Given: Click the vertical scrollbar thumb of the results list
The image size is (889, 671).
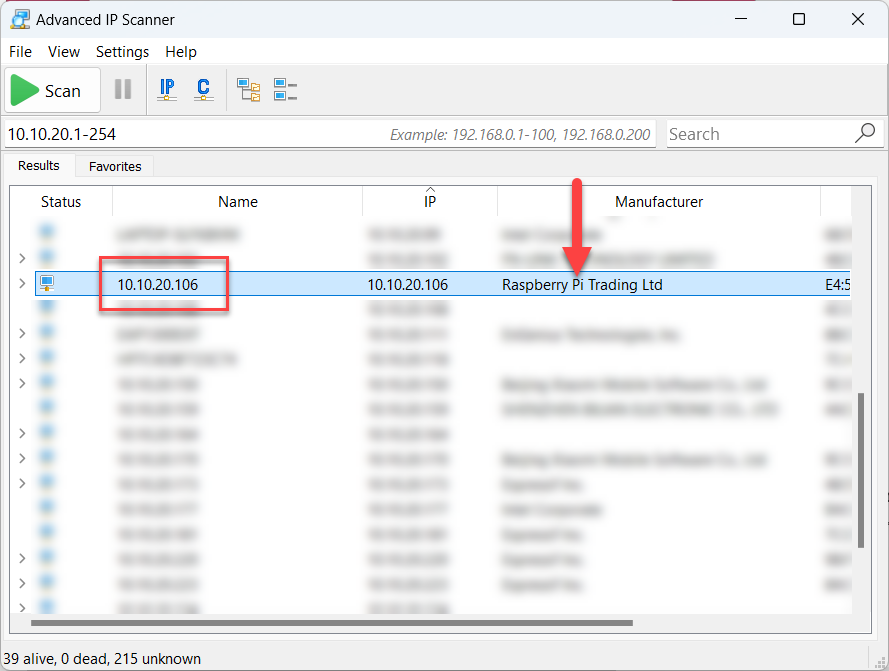Looking at the screenshot, I should click(x=861, y=470).
